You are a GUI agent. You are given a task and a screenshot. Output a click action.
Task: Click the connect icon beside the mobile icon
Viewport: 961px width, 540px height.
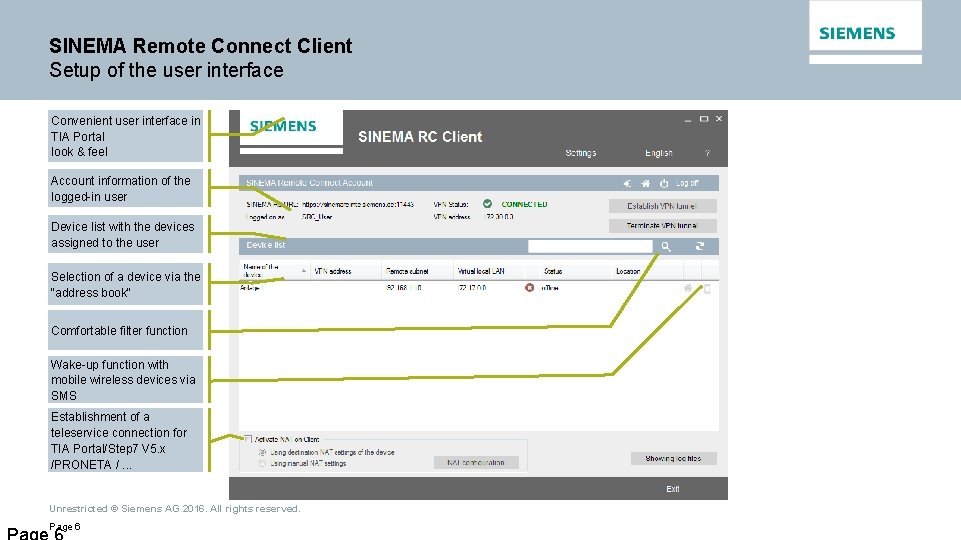[x=688, y=288]
